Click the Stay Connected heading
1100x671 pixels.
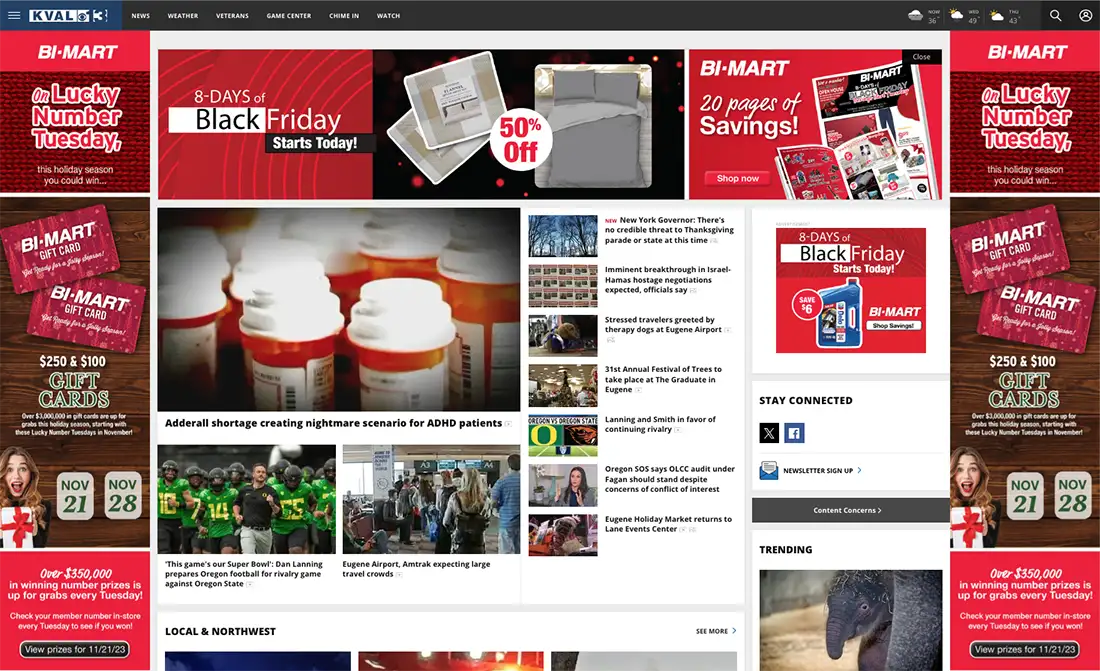(x=805, y=401)
